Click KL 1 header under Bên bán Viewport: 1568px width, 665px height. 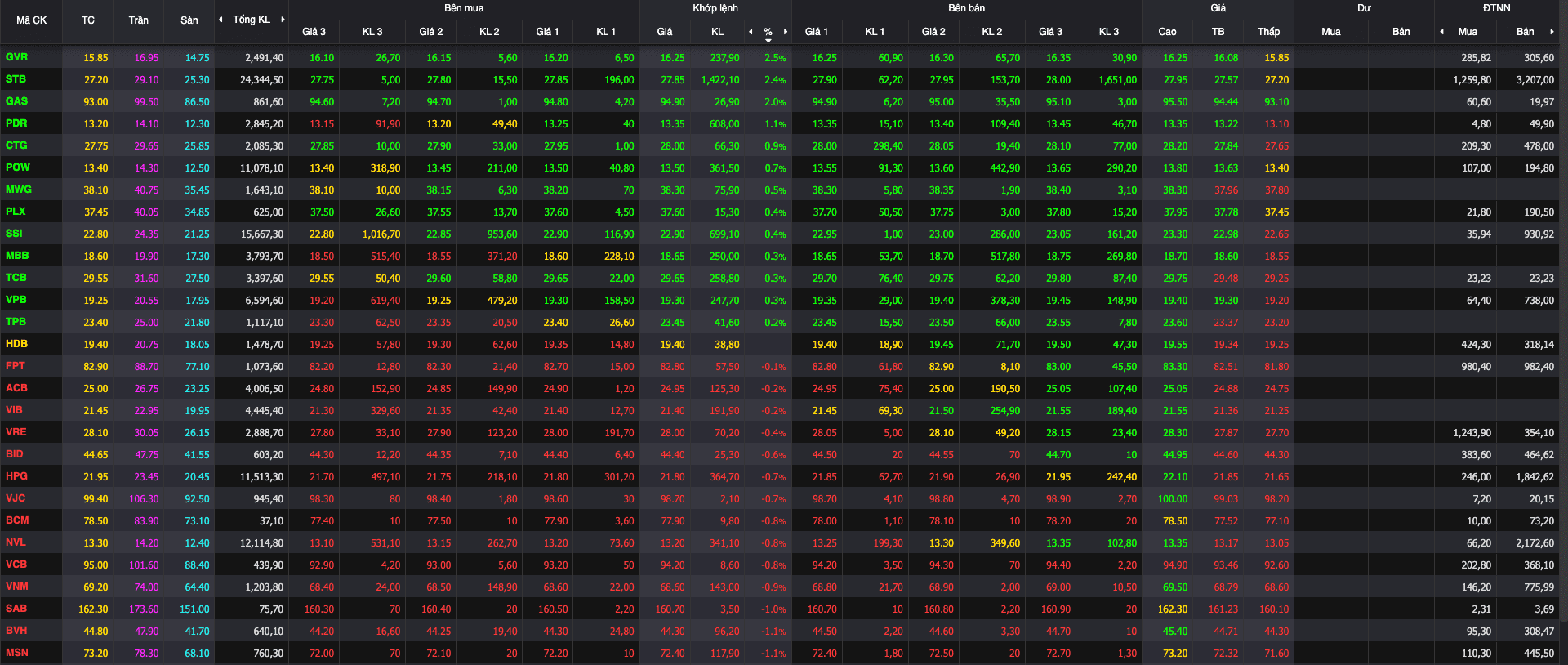875,32
